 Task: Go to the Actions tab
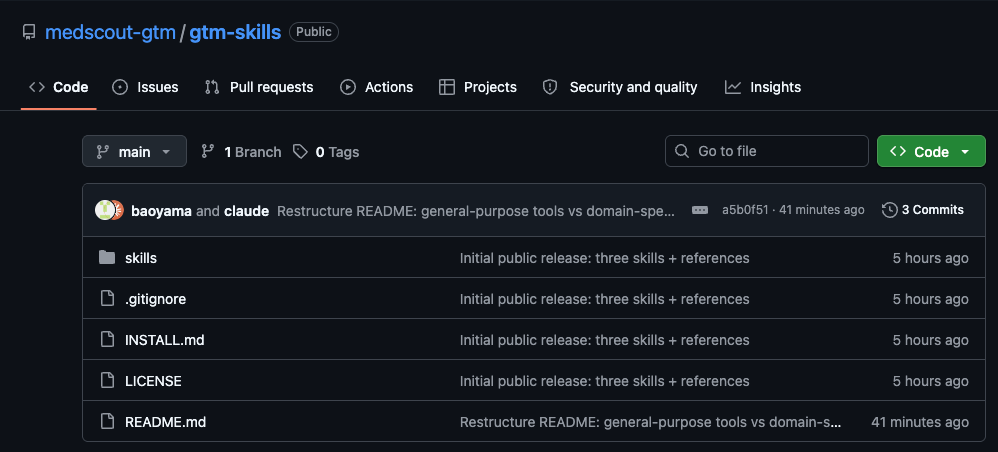(377, 87)
